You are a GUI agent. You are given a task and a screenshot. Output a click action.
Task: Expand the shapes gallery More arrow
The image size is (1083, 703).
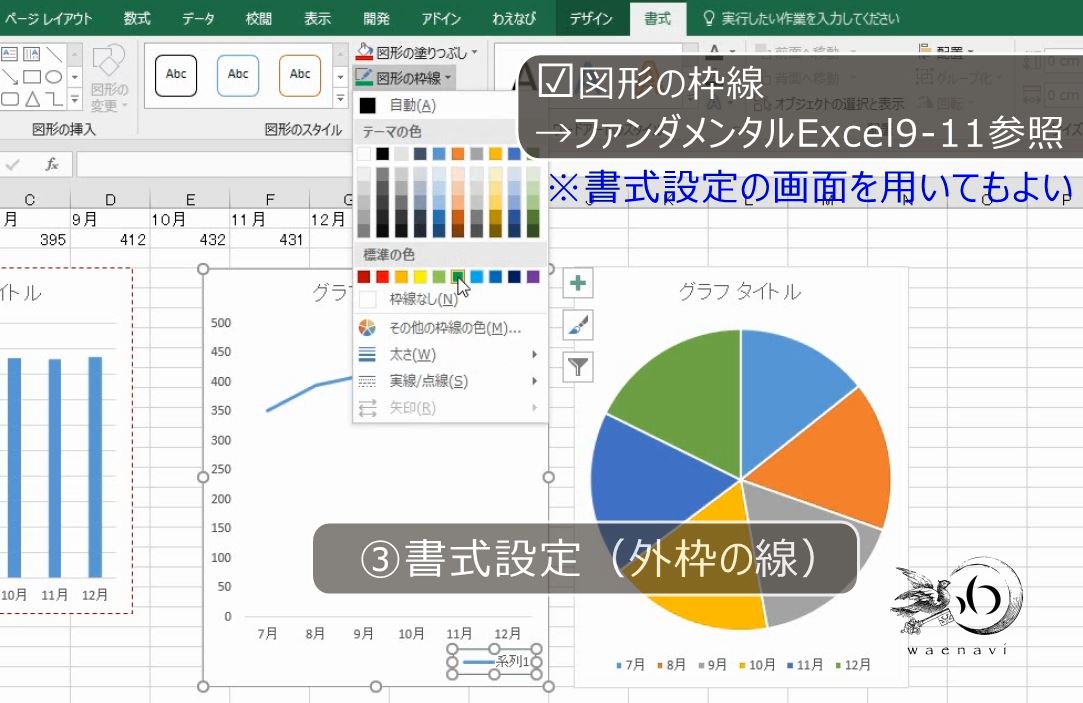tap(75, 99)
